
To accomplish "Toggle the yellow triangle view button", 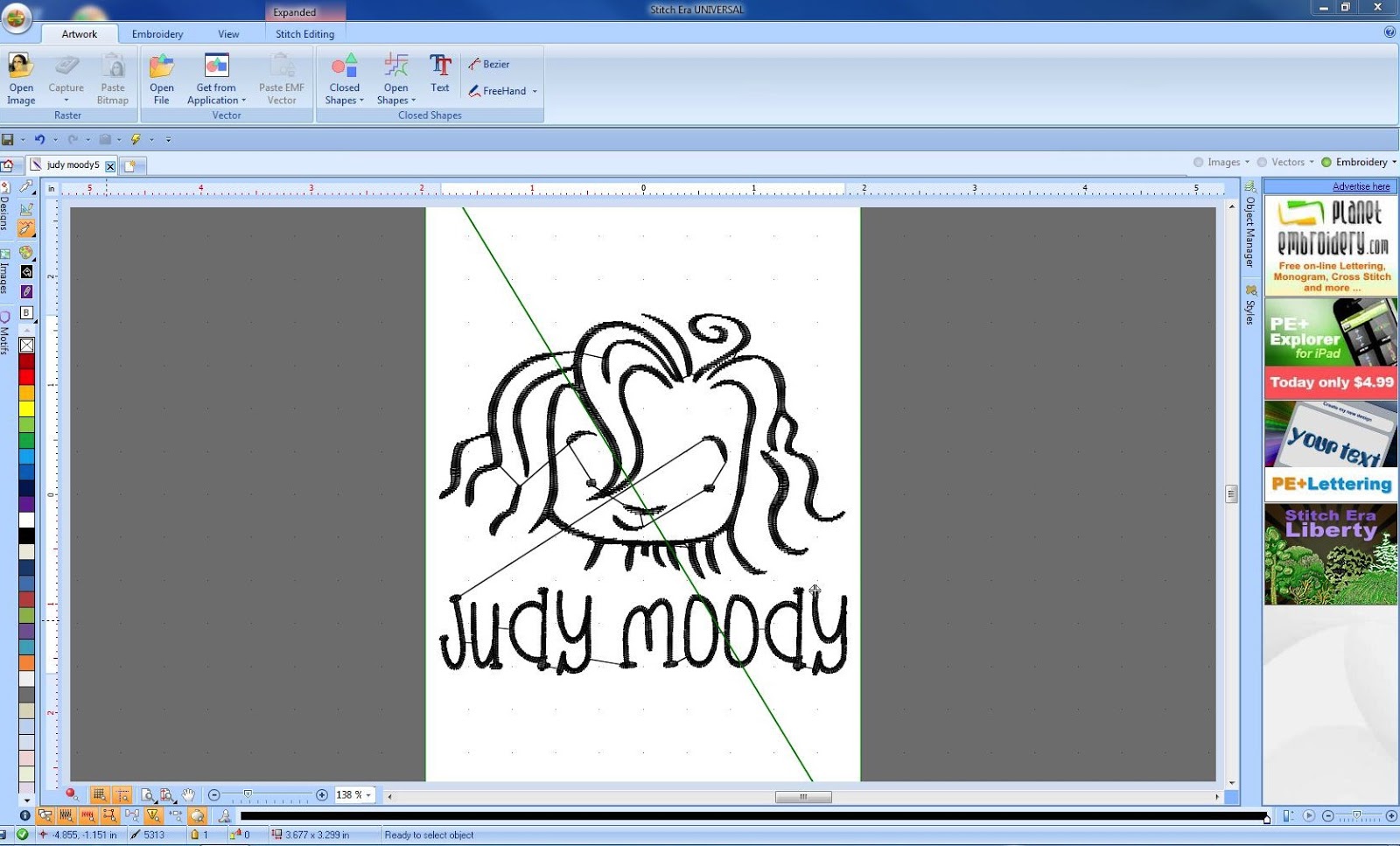I will [154, 815].
